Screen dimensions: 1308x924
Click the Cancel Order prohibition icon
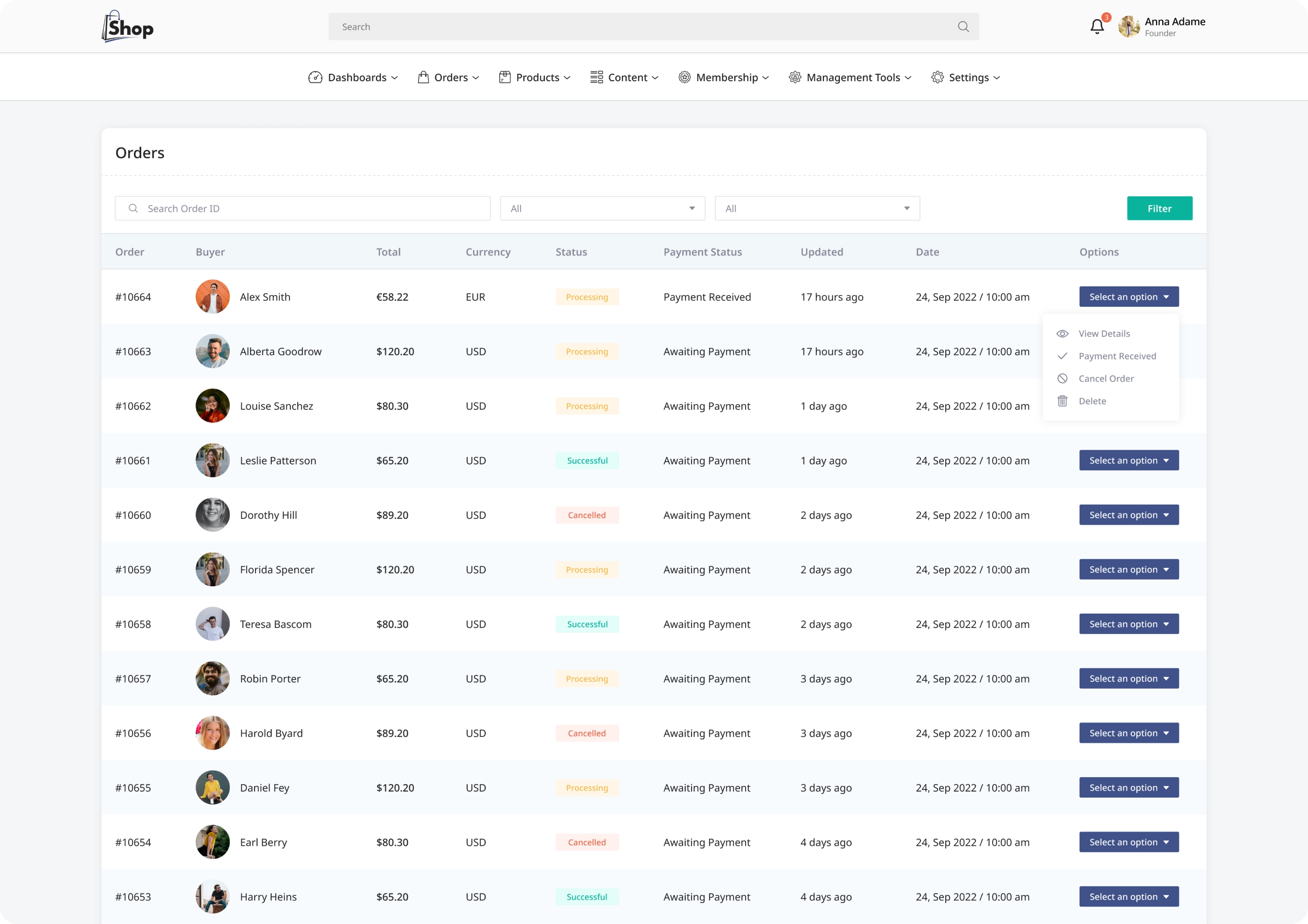point(1063,379)
